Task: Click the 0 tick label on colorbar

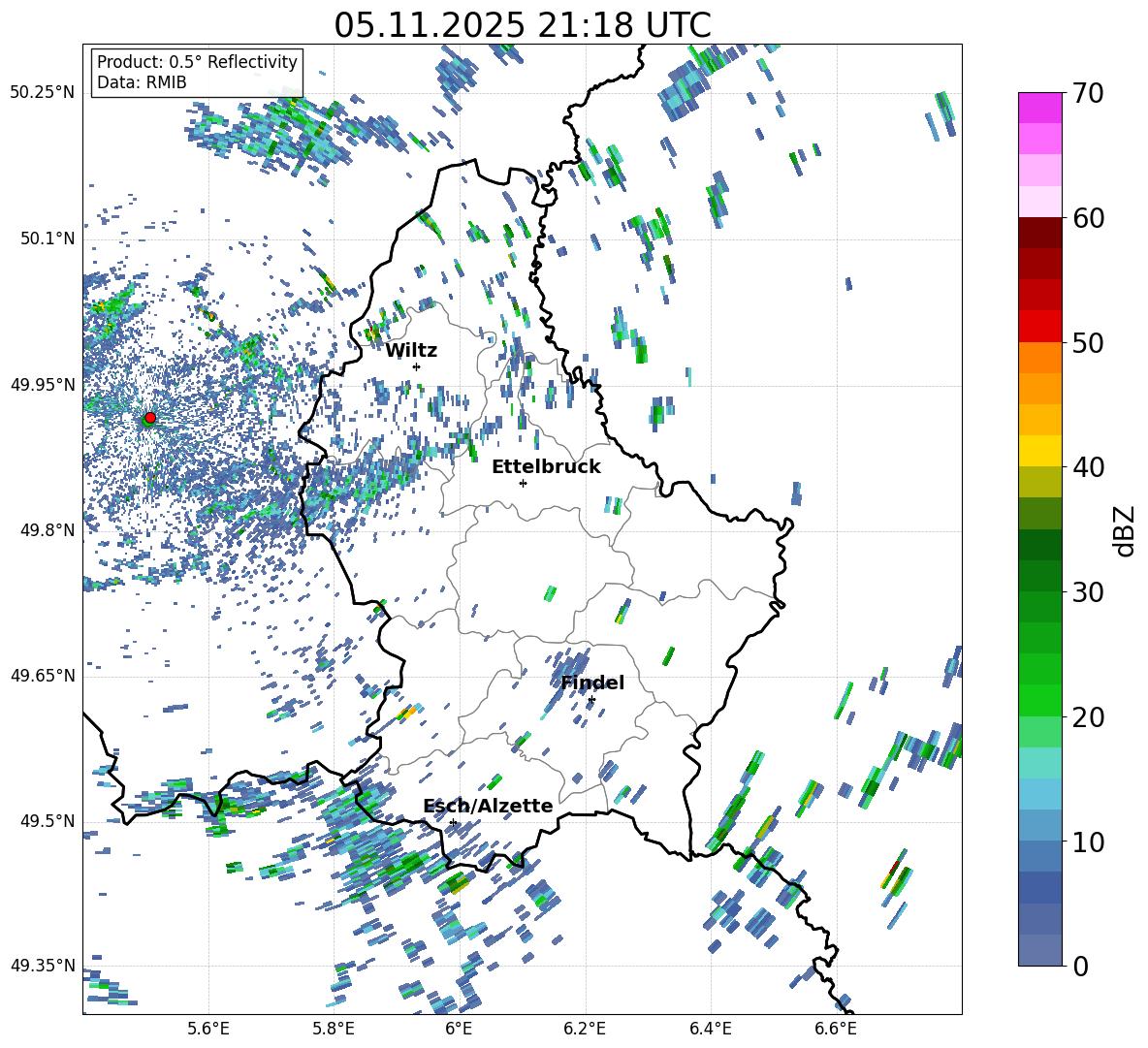Action: (1080, 967)
